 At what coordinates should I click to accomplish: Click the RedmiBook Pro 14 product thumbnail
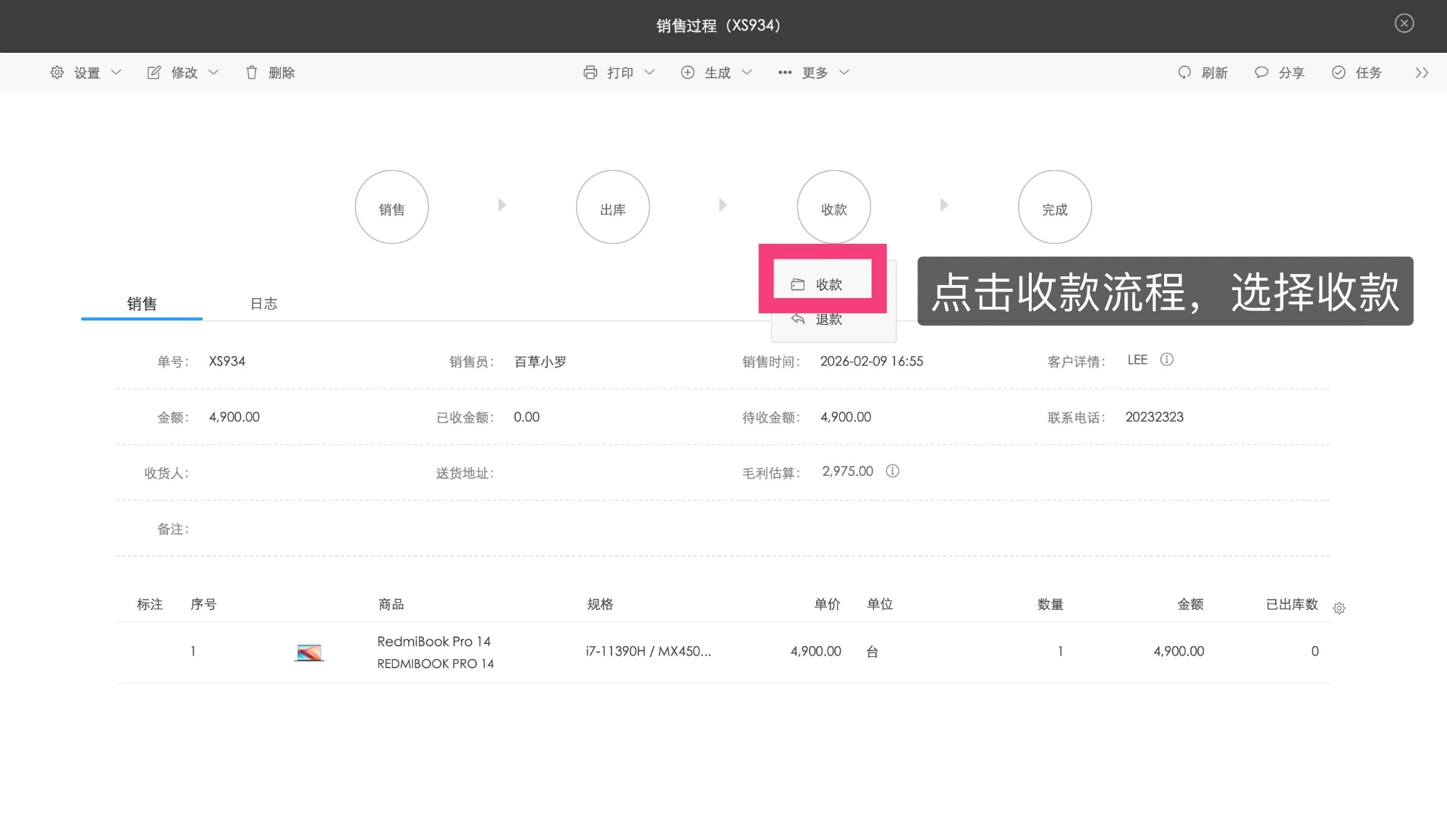click(309, 653)
